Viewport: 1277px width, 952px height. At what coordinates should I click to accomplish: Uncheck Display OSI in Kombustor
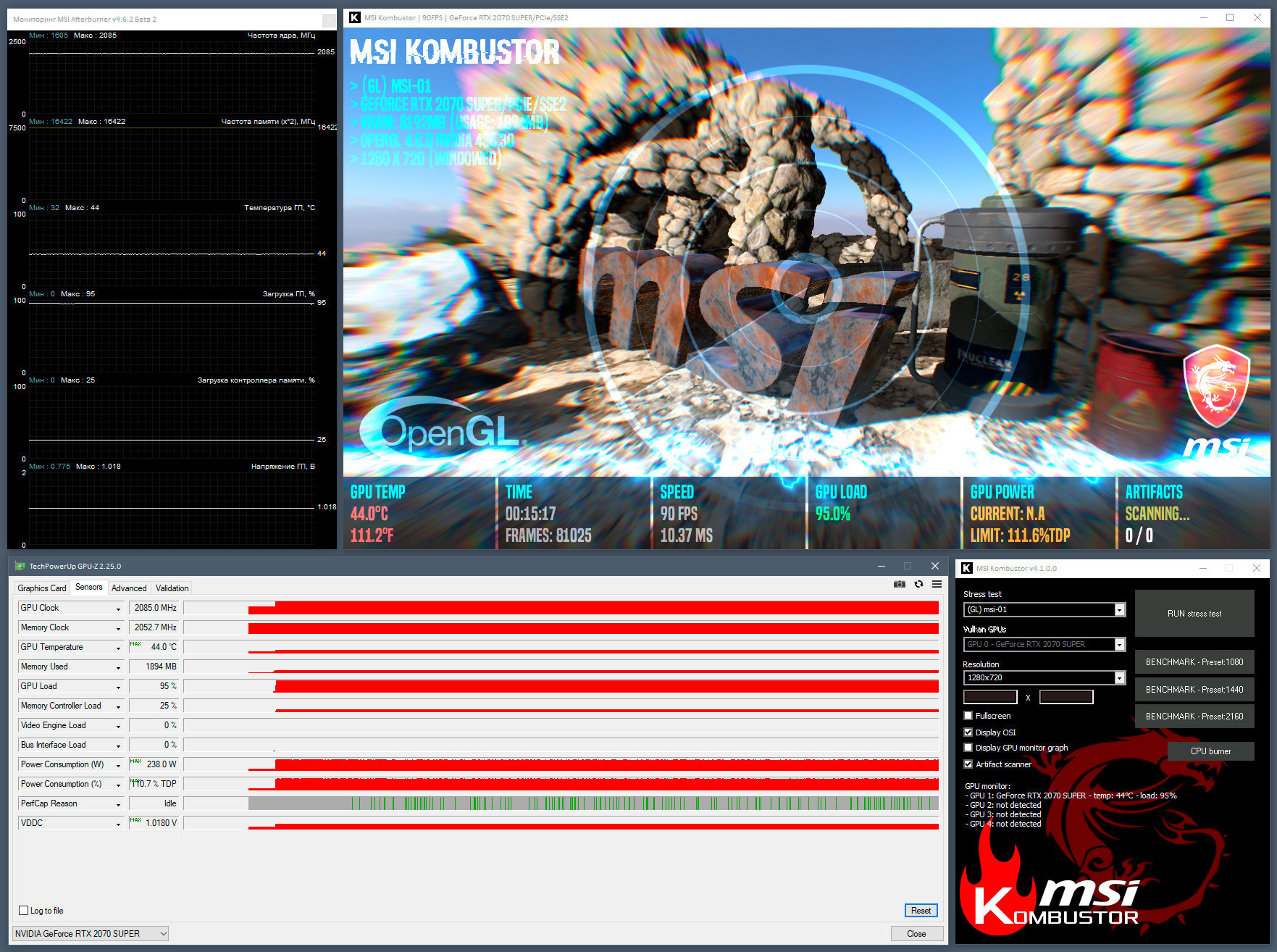[x=968, y=732]
